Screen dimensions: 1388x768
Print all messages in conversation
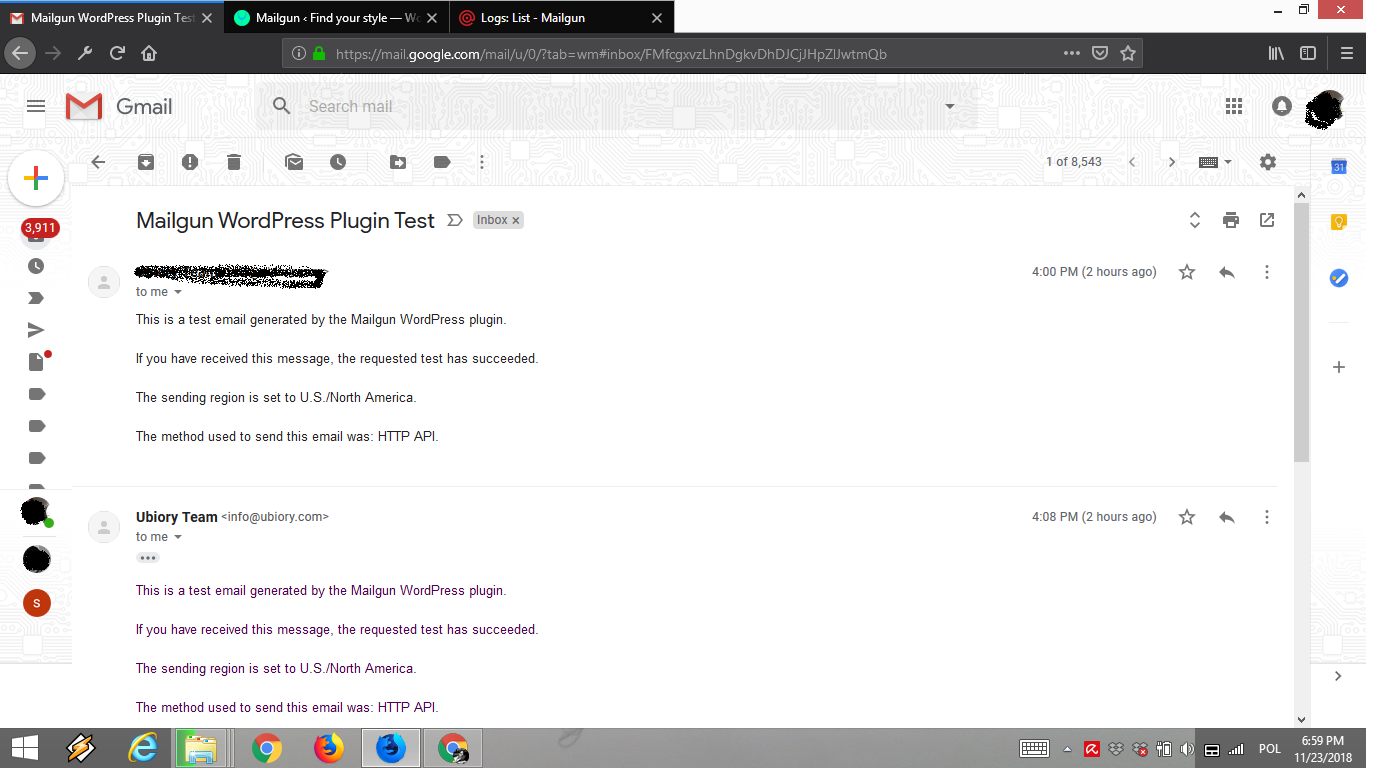[1231, 220]
